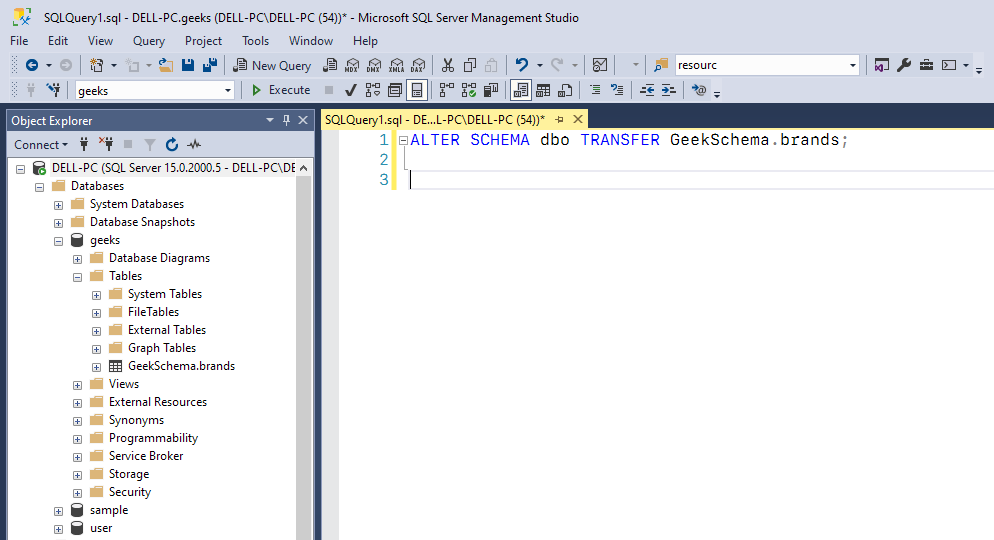Specify Values for Template Parameters icon
The width and height of the screenshot is (994, 540).
click(699, 90)
